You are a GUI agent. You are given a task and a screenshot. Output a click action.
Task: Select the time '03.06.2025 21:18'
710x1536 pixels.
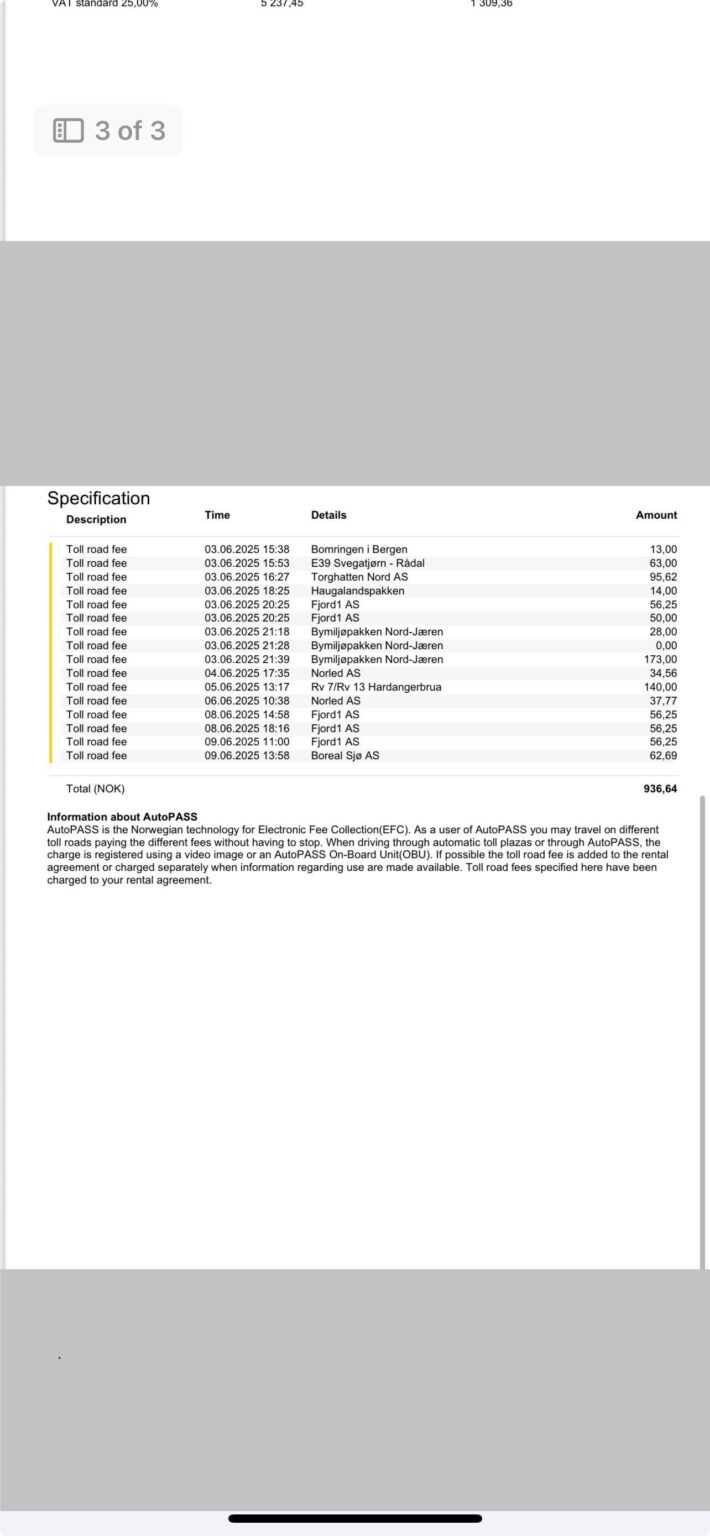pyautogui.click(x=247, y=632)
